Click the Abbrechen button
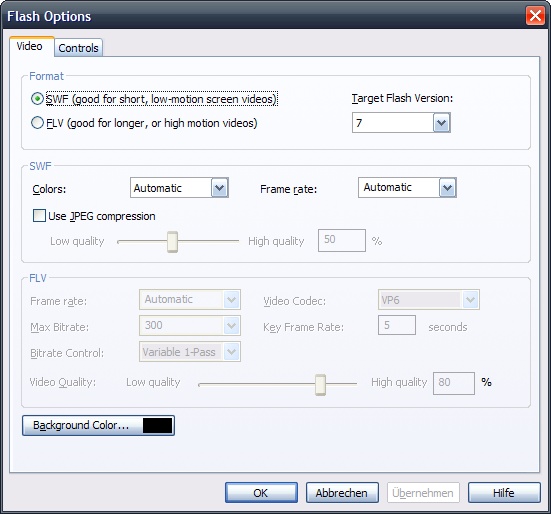This screenshot has height=514, width=551. pos(342,493)
